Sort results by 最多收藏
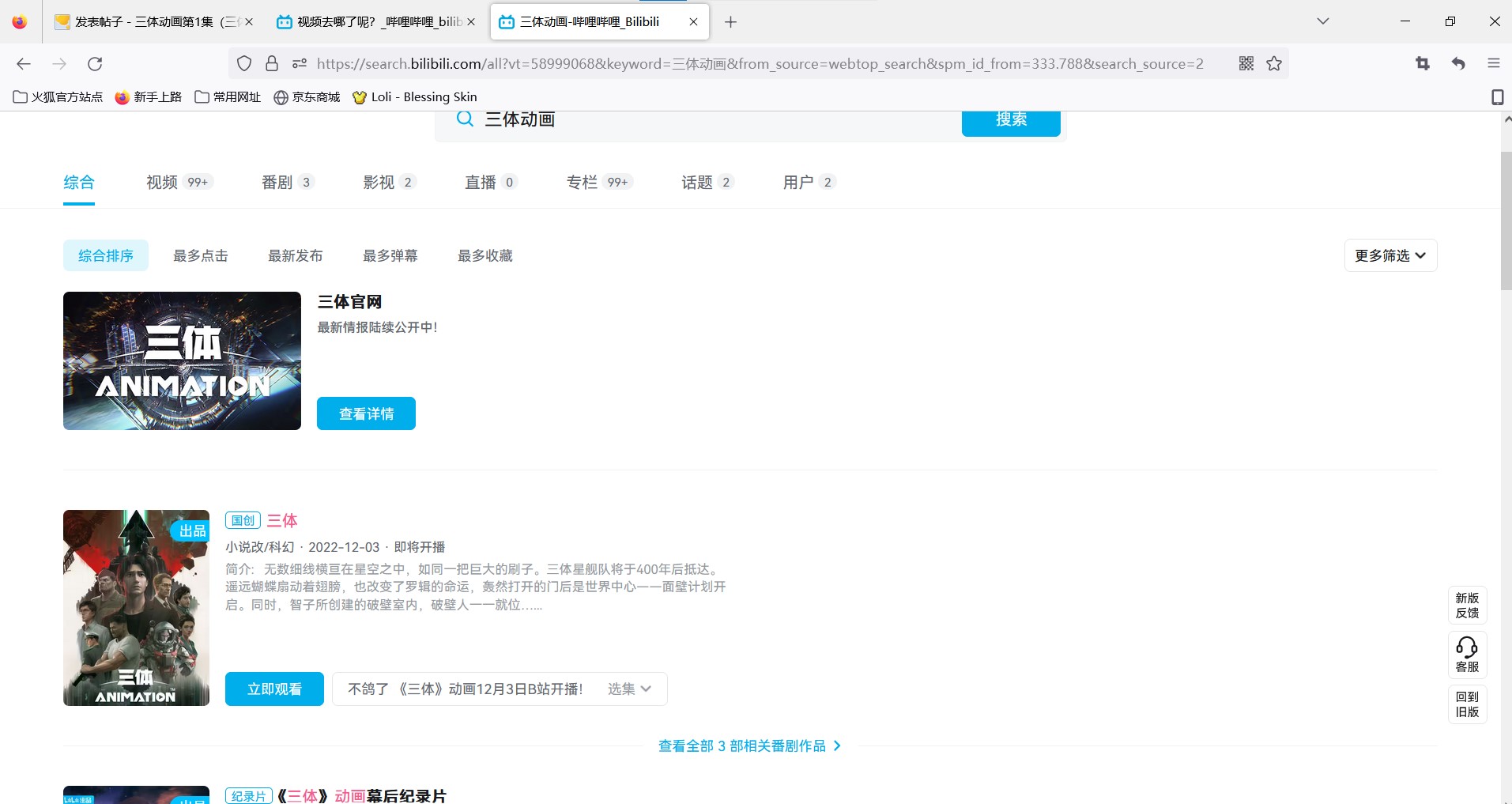Image resolution: width=1512 pixels, height=804 pixels. pyautogui.click(x=485, y=255)
